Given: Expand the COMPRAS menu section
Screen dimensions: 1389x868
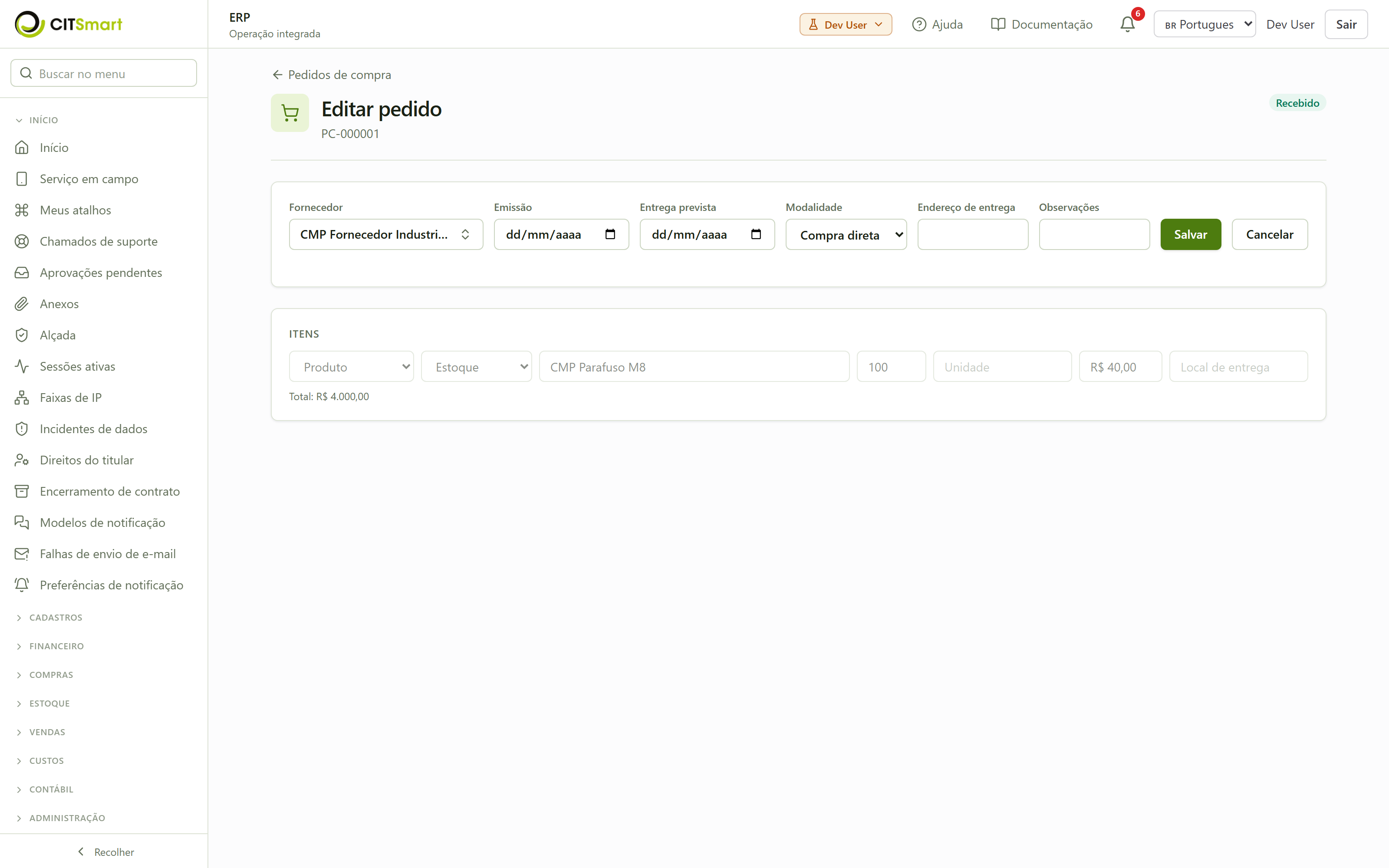Looking at the screenshot, I should point(51,674).
